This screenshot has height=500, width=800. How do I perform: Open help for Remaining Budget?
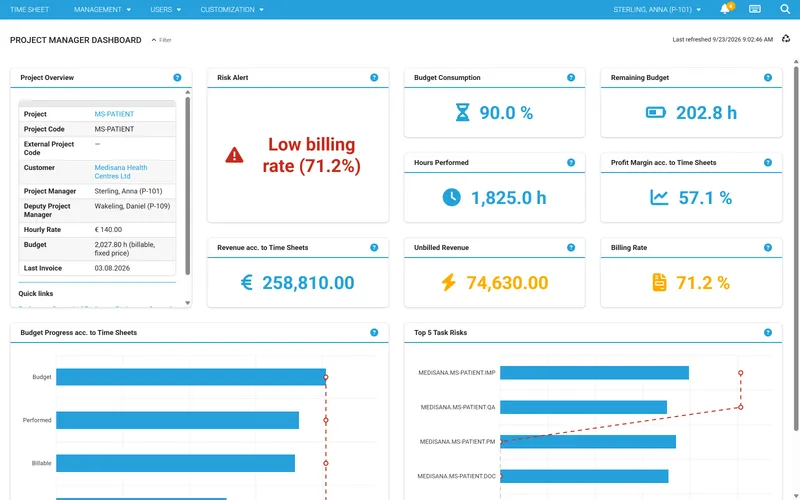pos(768,78)
